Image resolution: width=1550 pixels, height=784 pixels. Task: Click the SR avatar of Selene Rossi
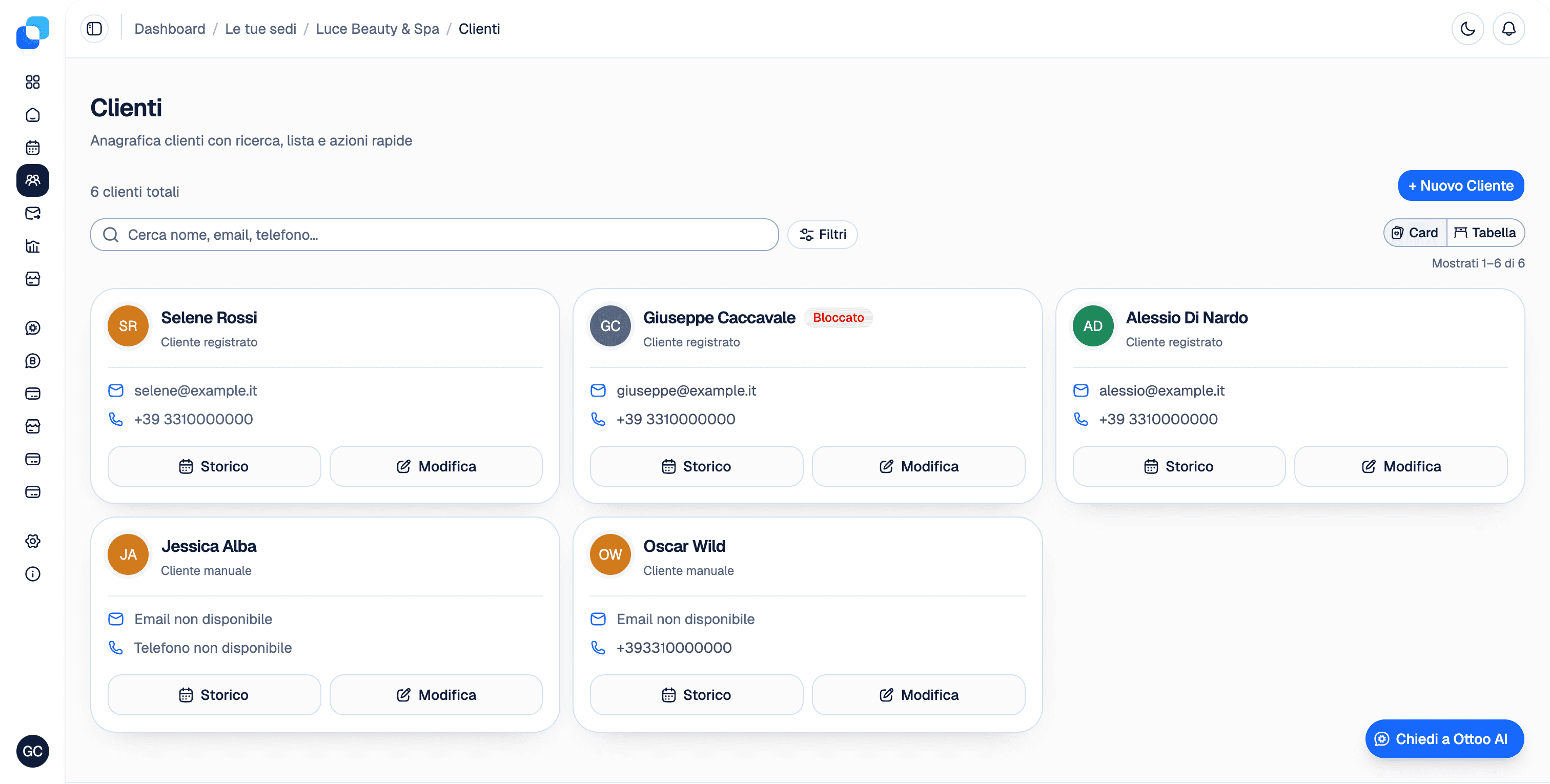tap(128, 326)
